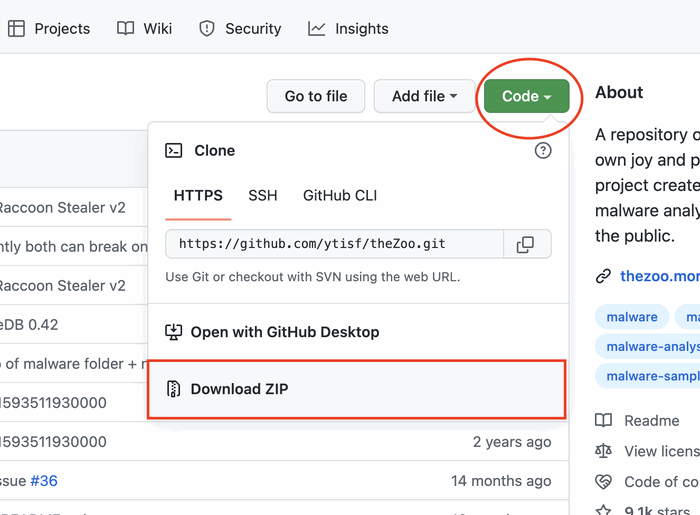This screenshot has height=515, width=700.
Task: Click the stars icon
Action: 604,511
